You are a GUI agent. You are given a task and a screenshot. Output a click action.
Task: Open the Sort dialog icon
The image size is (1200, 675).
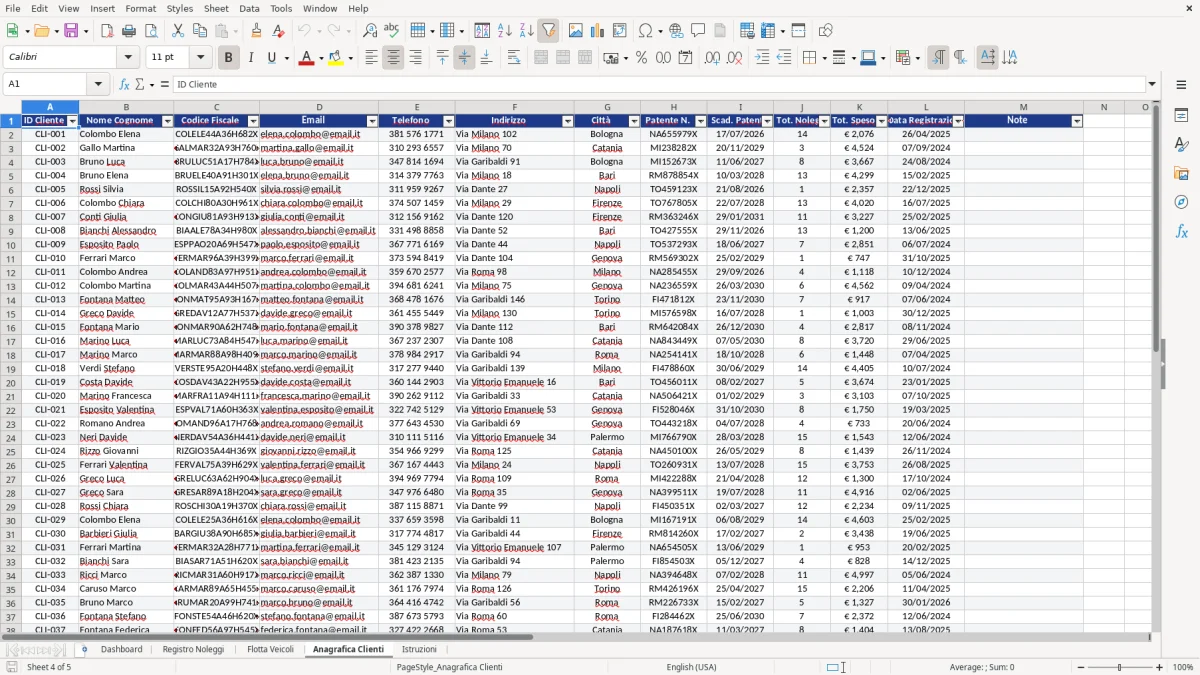pyautogui.click(x=482, y=31)
